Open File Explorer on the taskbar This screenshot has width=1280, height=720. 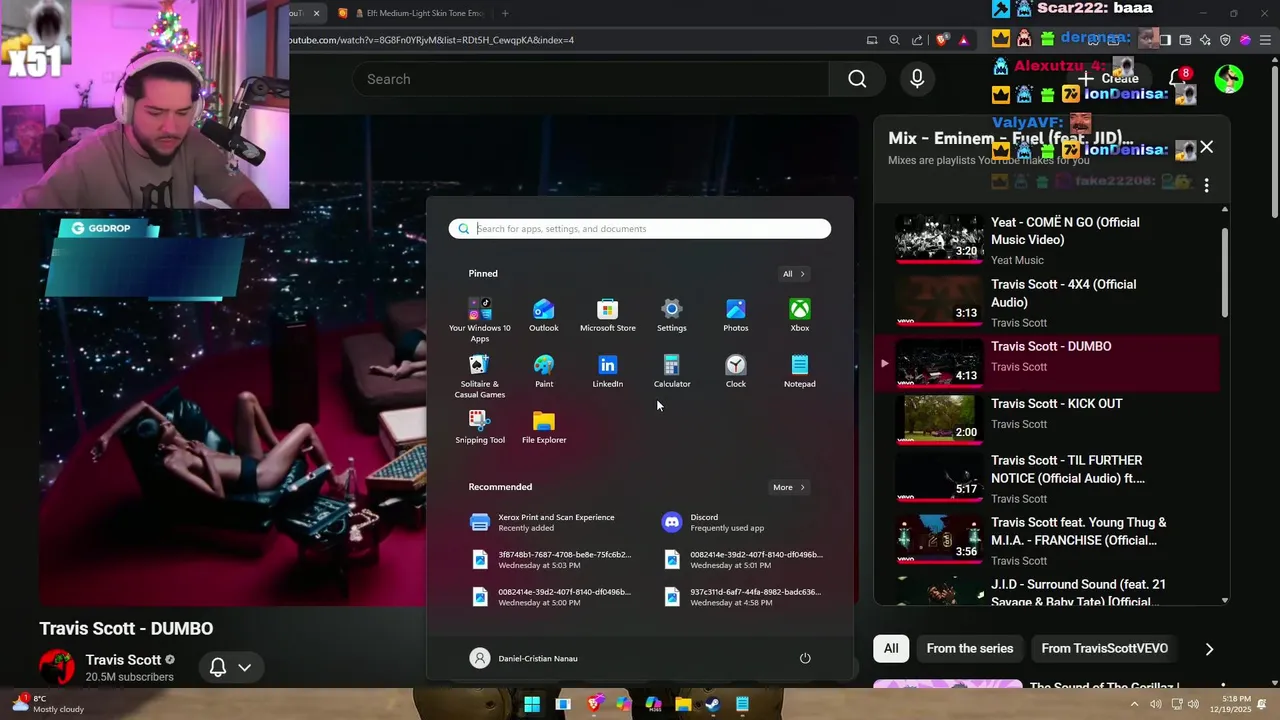click(683, 704)
